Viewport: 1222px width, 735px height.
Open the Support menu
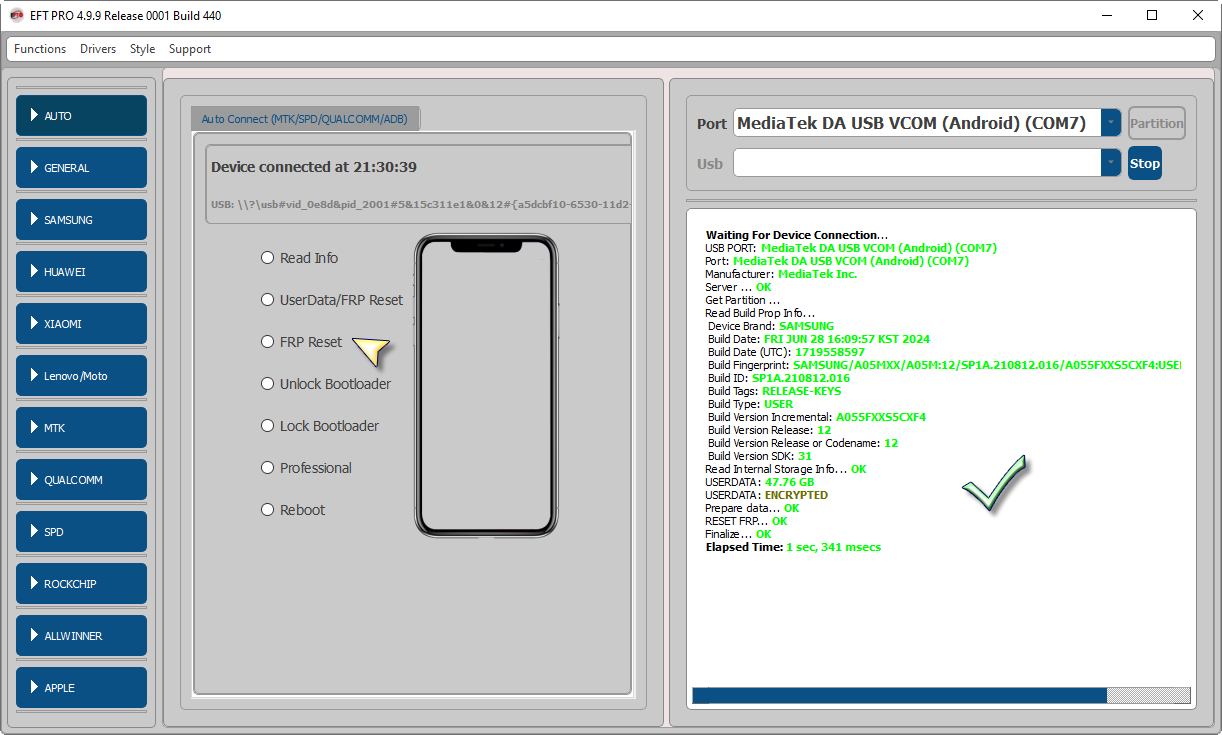pos(190,49)
